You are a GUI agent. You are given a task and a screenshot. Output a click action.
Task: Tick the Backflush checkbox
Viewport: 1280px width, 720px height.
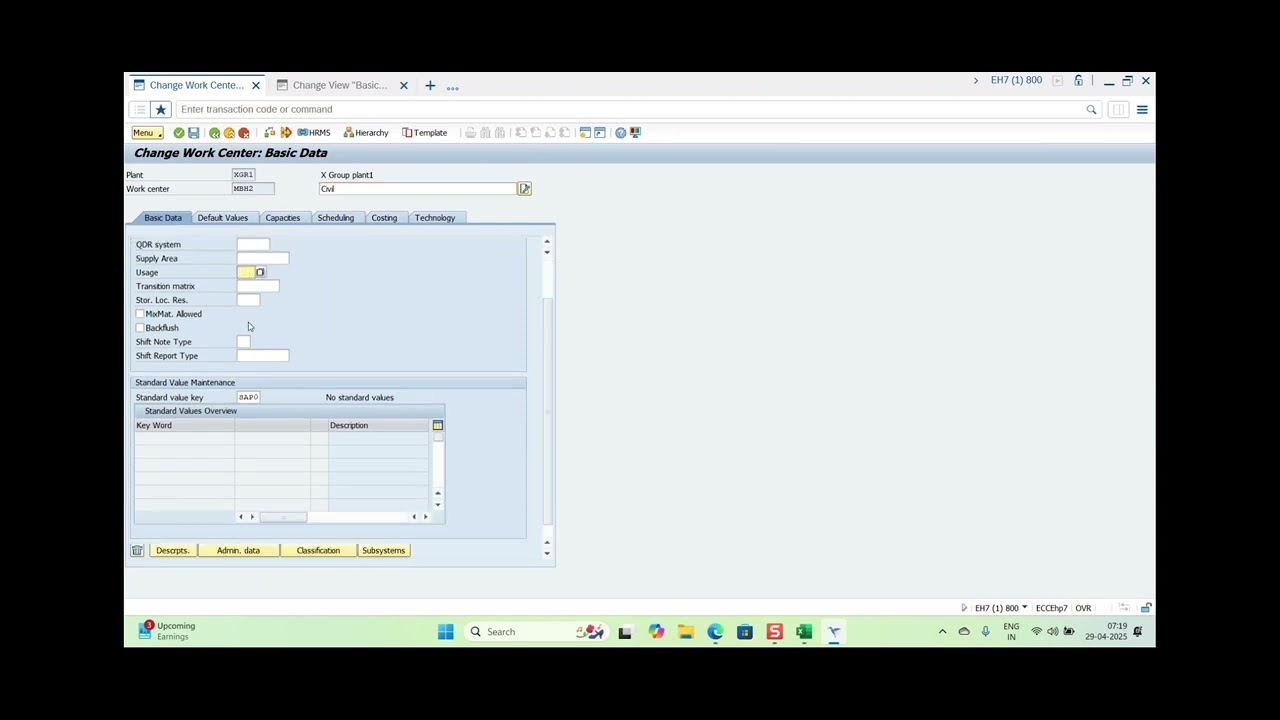coord(140,328)
